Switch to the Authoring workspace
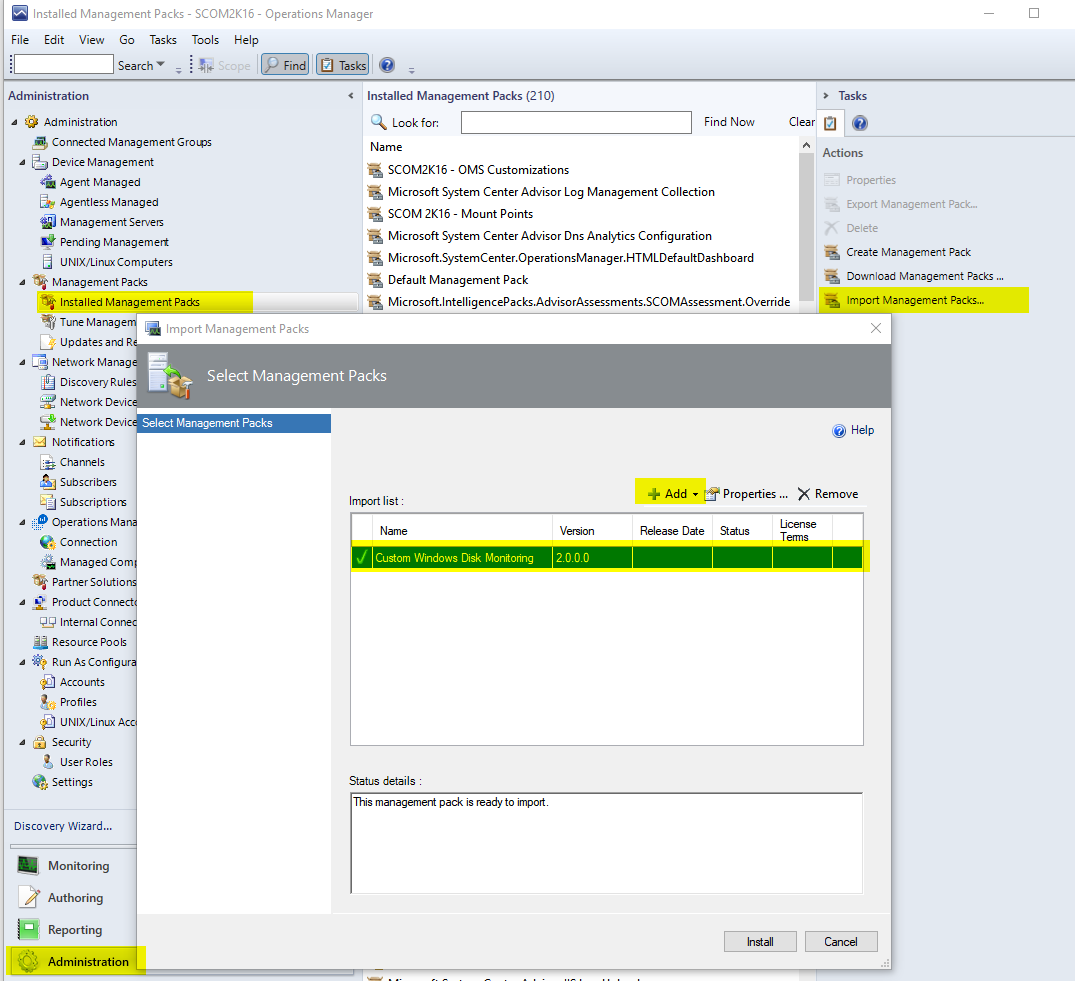This screenshot has height=981, width=1075. pos(74,898)
